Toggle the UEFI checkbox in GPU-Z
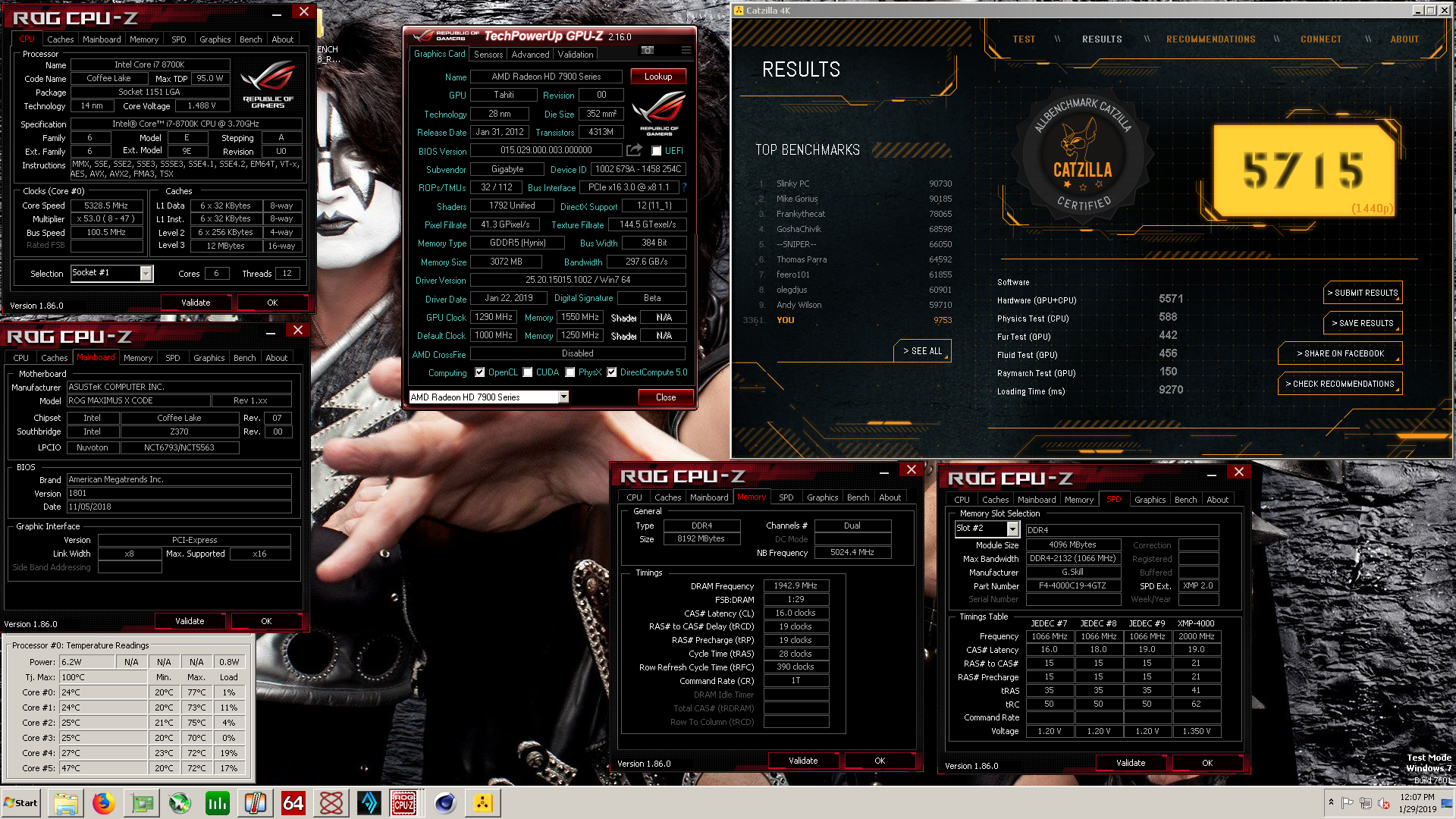This screenshot has height=819, width=1456. point(657,151)
